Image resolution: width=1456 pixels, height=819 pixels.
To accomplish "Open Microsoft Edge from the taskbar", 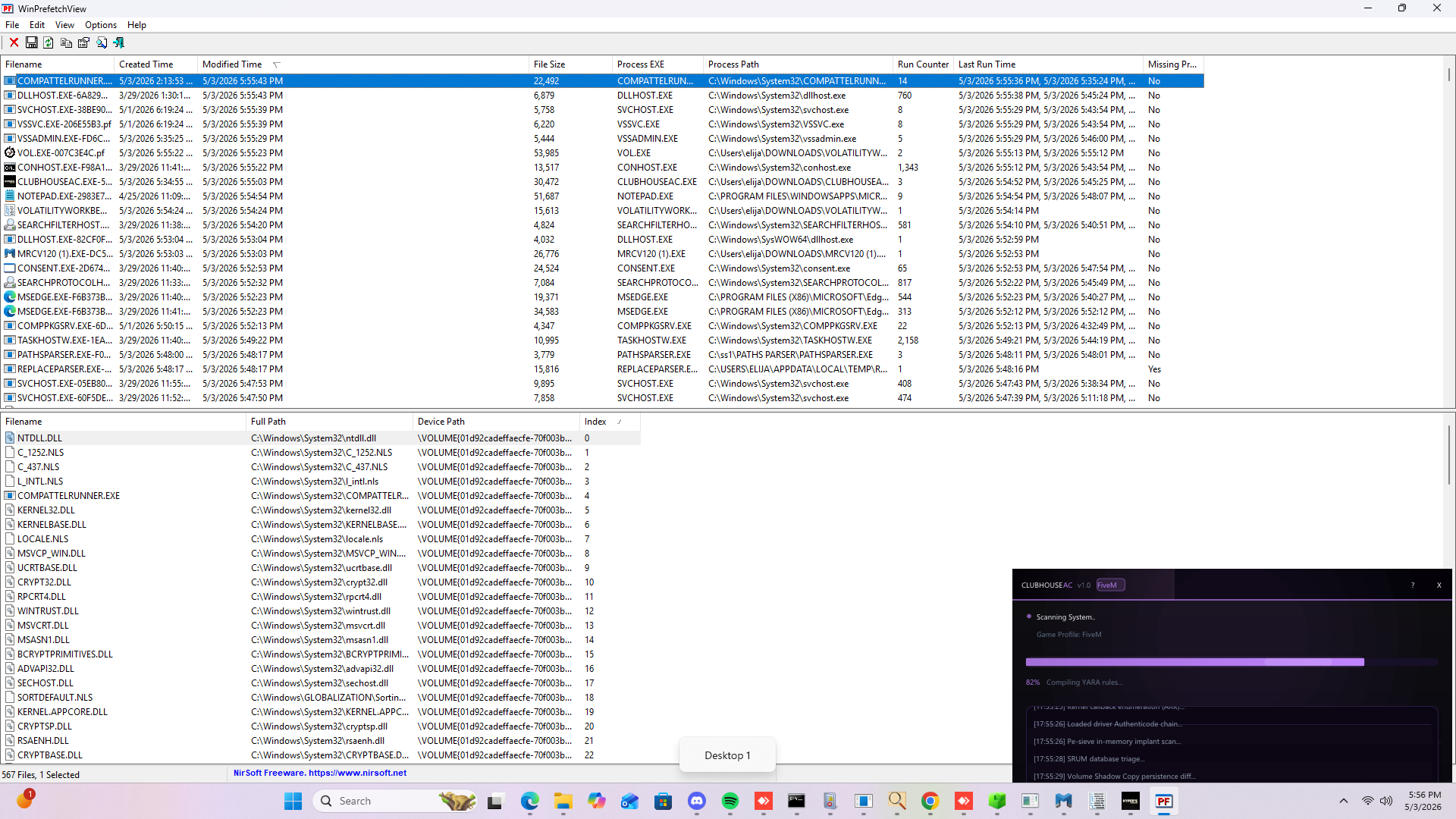I will pos(529,801).
